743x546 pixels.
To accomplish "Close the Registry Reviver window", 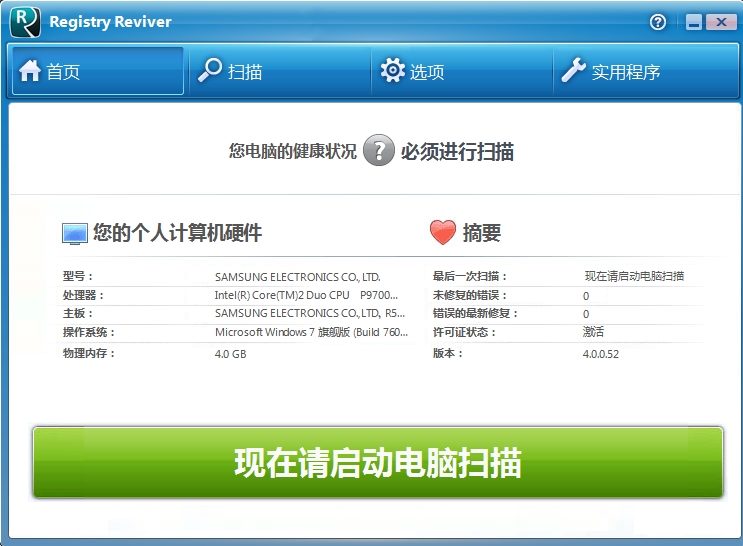I will coord(721,22).
